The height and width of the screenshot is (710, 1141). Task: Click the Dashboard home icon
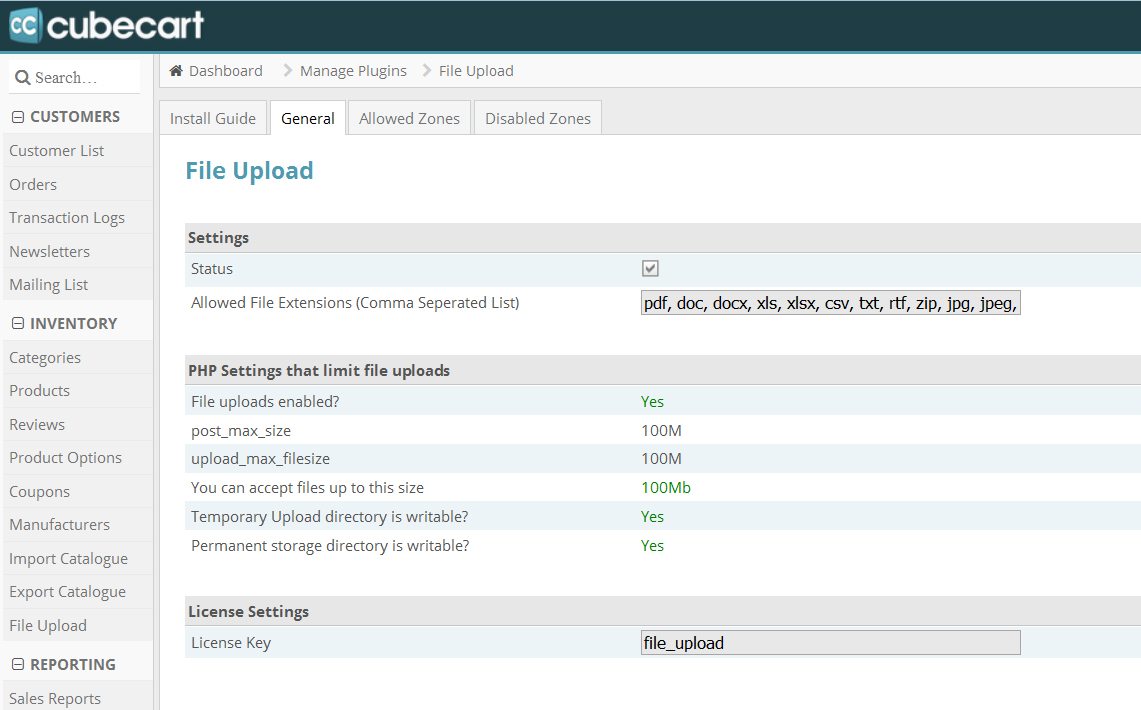click(176, 71)
